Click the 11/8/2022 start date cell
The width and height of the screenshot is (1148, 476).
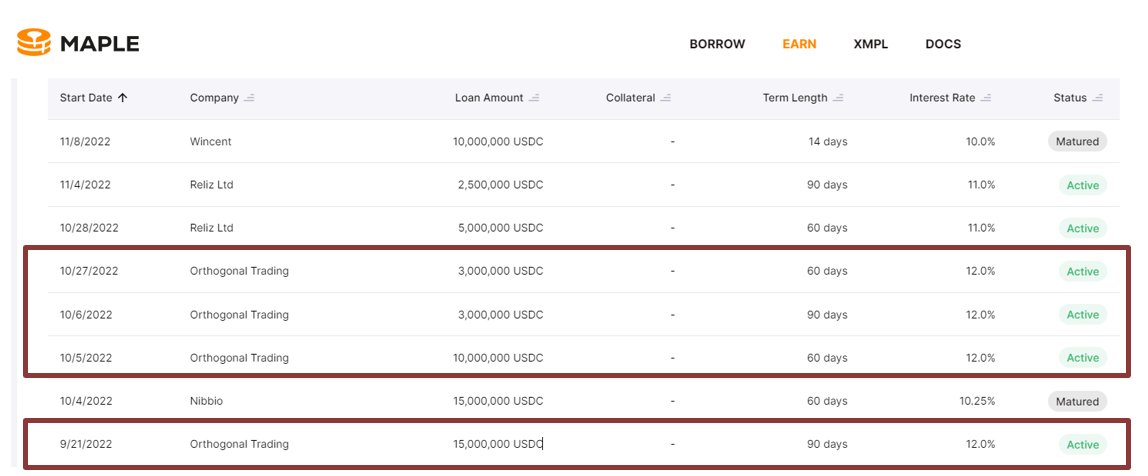click(85, 141)
